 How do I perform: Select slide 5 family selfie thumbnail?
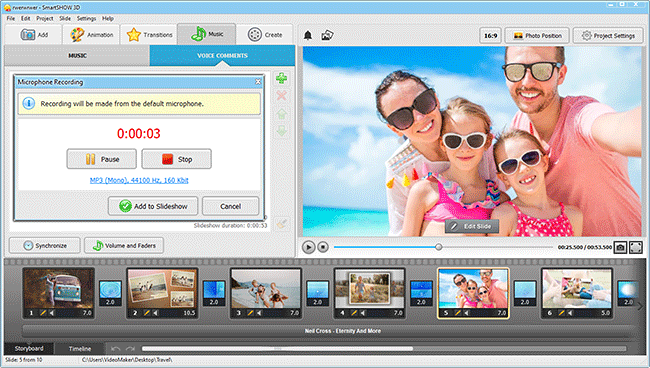click(x=473, y=293)
